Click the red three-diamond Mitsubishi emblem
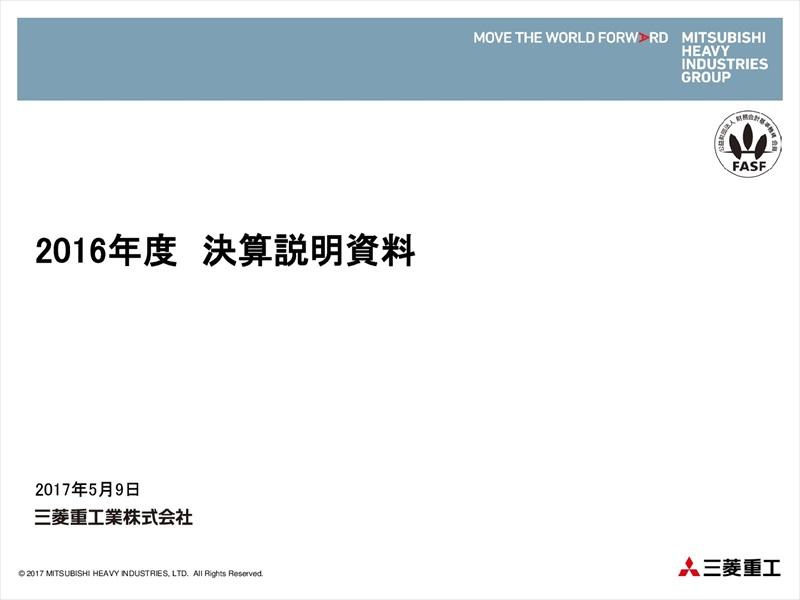The height and width of the screenshot is (600, 800). pyautogui.click(x=690, y=568)
